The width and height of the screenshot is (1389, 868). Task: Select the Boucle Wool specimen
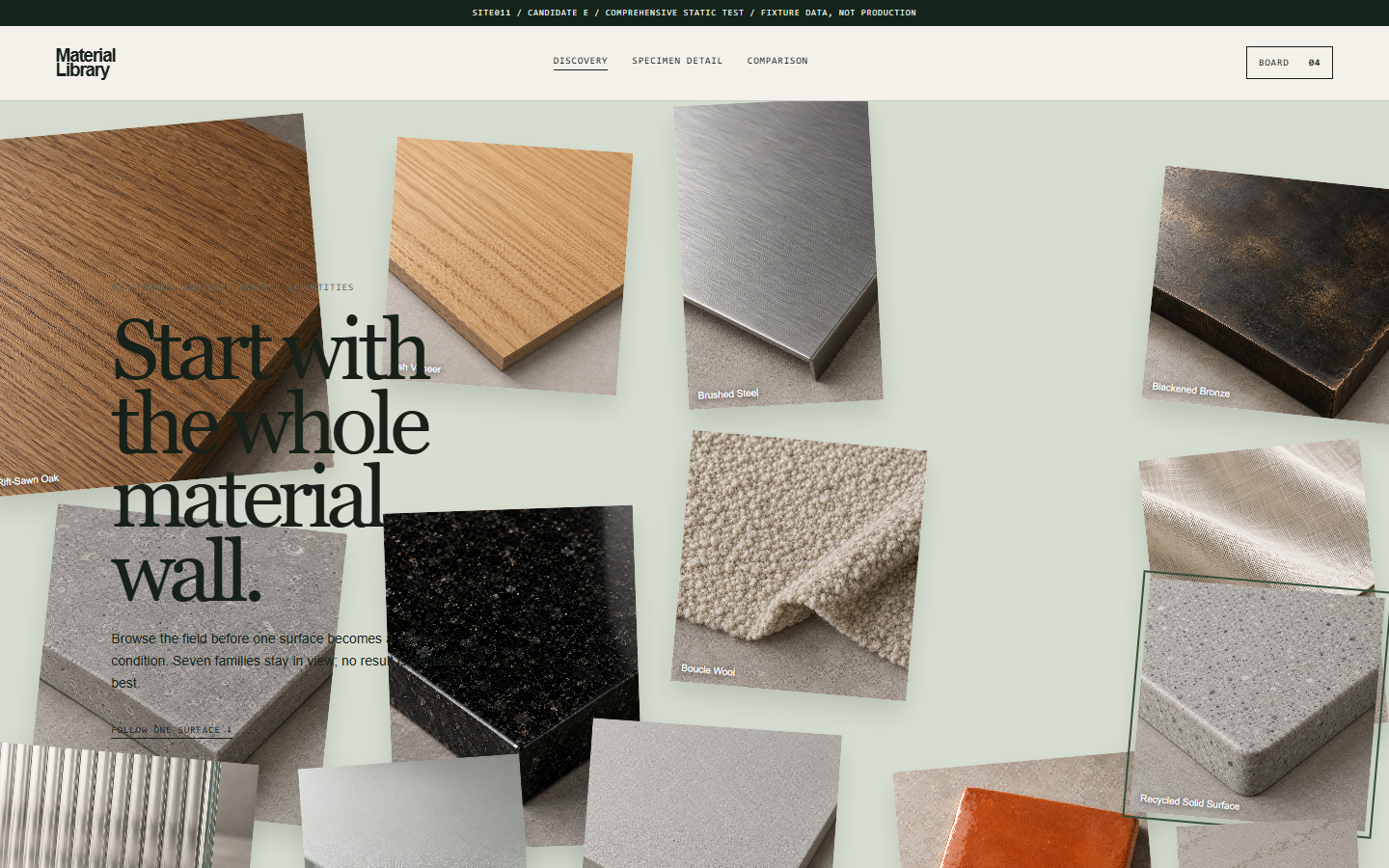pyautogui.click(x=799, y=565)
